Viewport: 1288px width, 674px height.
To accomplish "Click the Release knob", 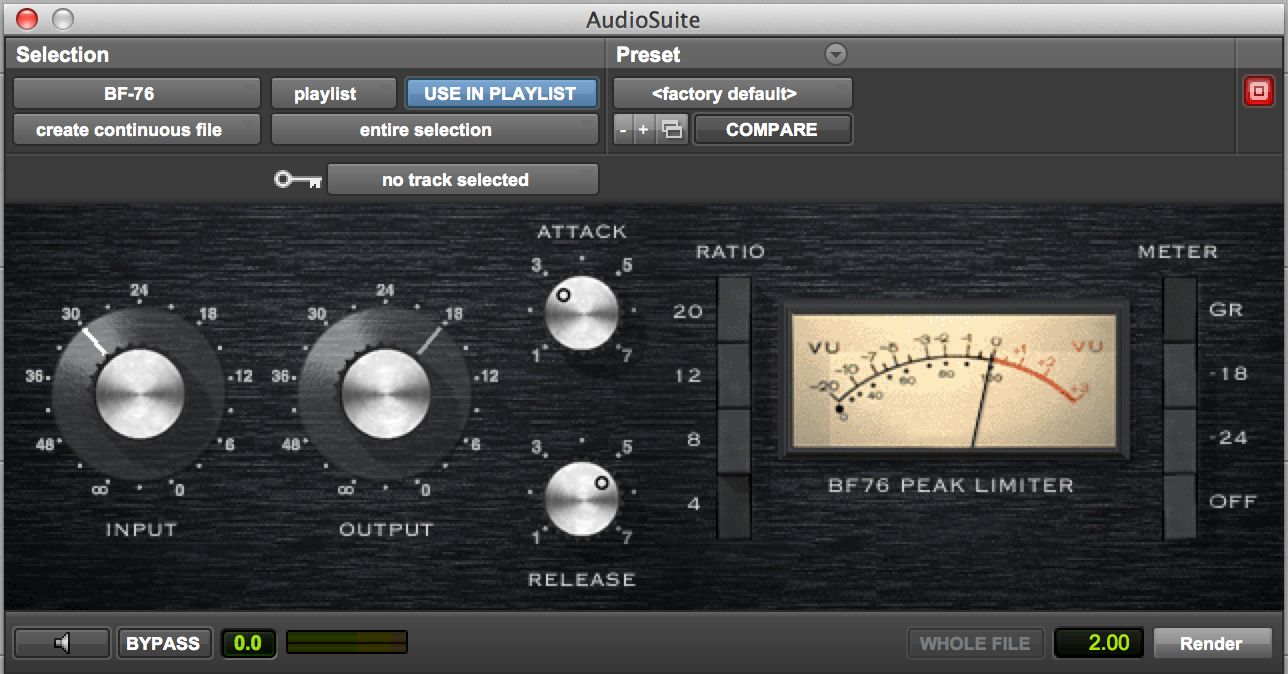I will point(581,498).
